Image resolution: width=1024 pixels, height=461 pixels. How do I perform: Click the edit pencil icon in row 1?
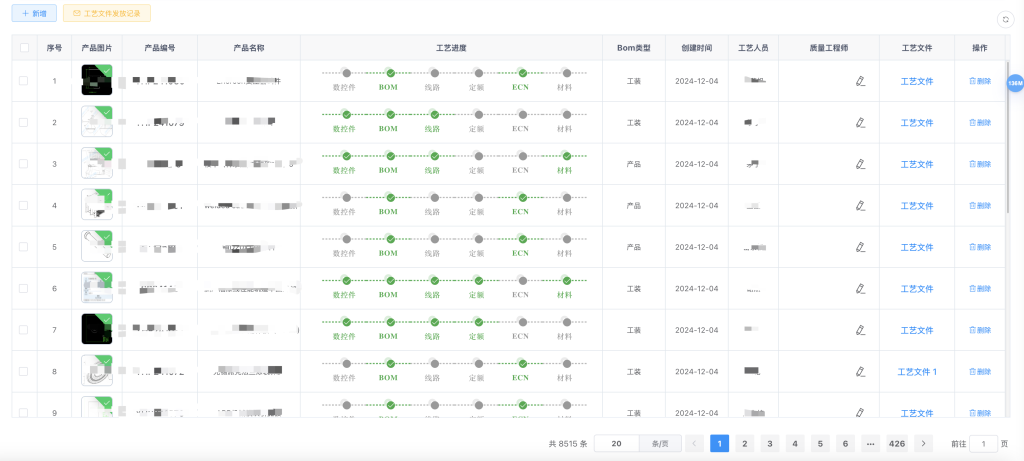pos(860,81)
